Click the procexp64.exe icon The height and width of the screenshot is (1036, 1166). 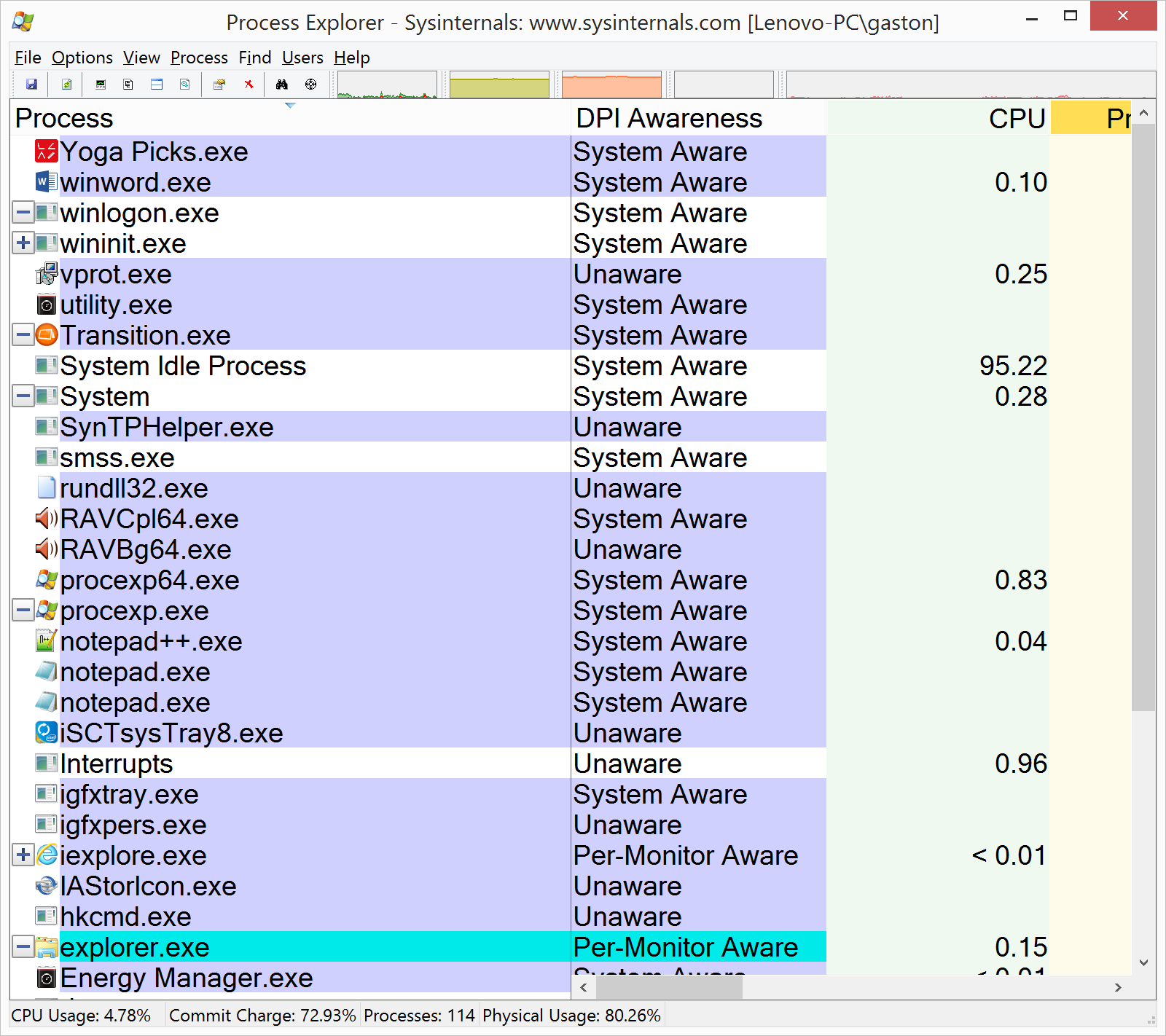(47, 580)
